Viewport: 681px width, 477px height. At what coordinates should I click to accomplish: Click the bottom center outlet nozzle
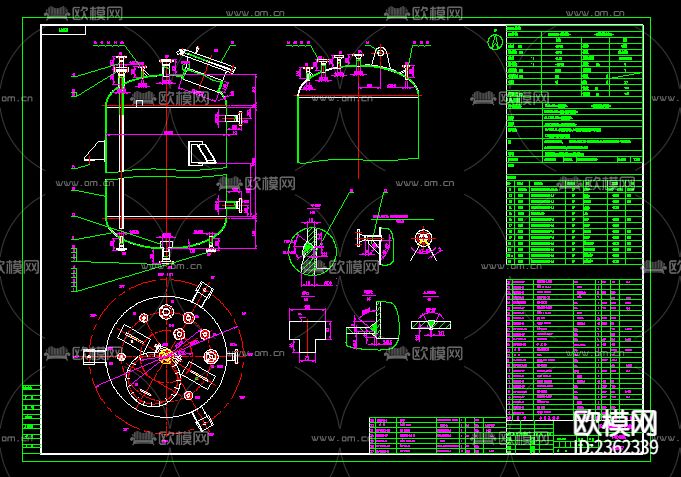(166, 251)
